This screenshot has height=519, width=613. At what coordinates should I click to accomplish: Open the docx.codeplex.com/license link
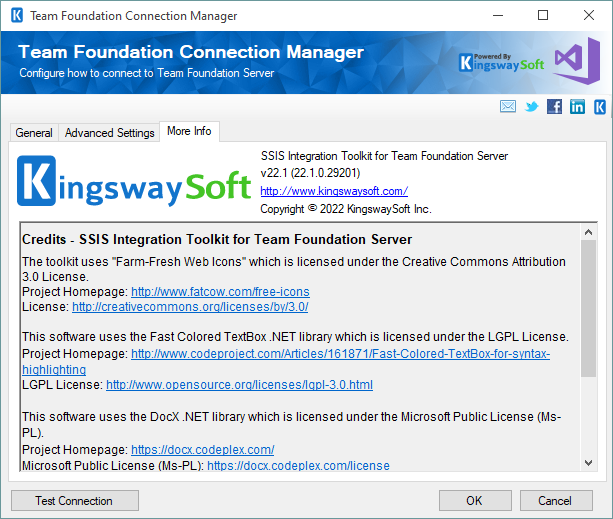pos(298,466)
